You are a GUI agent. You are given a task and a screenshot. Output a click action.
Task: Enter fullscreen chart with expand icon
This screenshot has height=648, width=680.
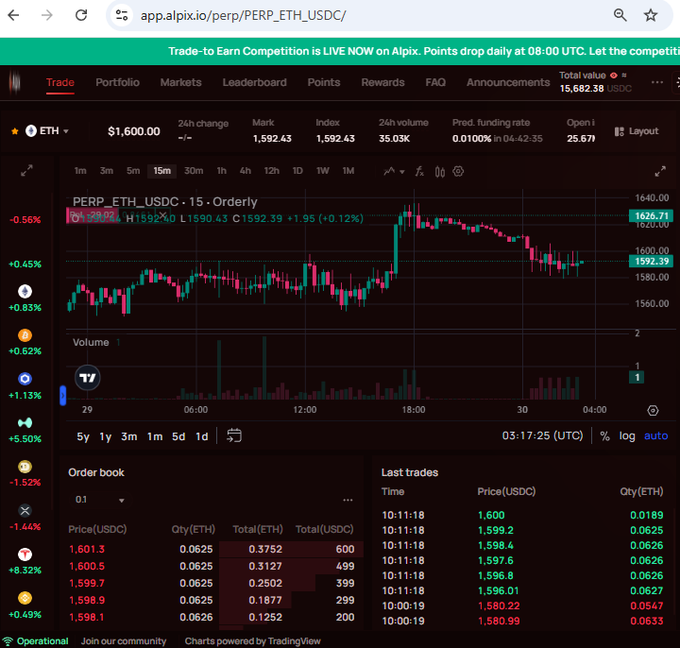[x=660, y=171]
